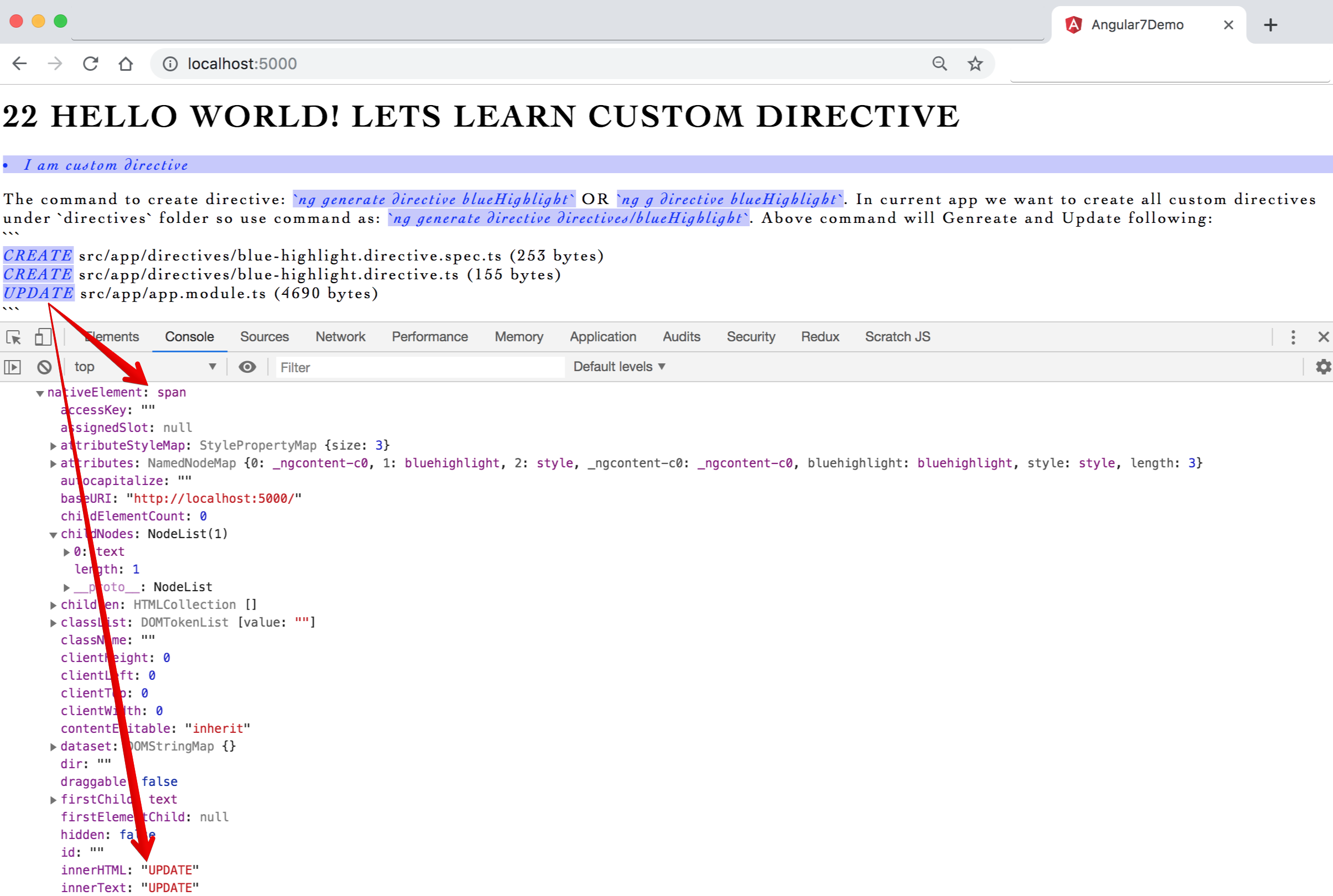
Task: Show the console sidebar panel icon
Action: [x=13, y=367]
